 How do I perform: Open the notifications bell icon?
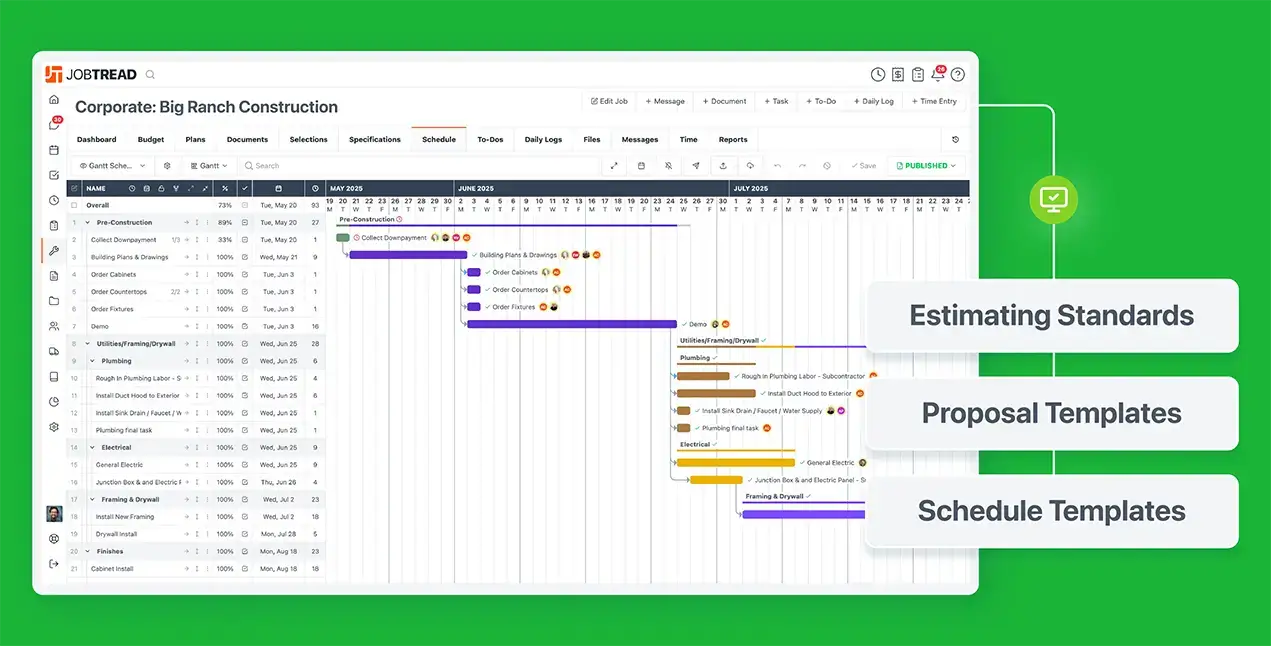tap(938, 75)
